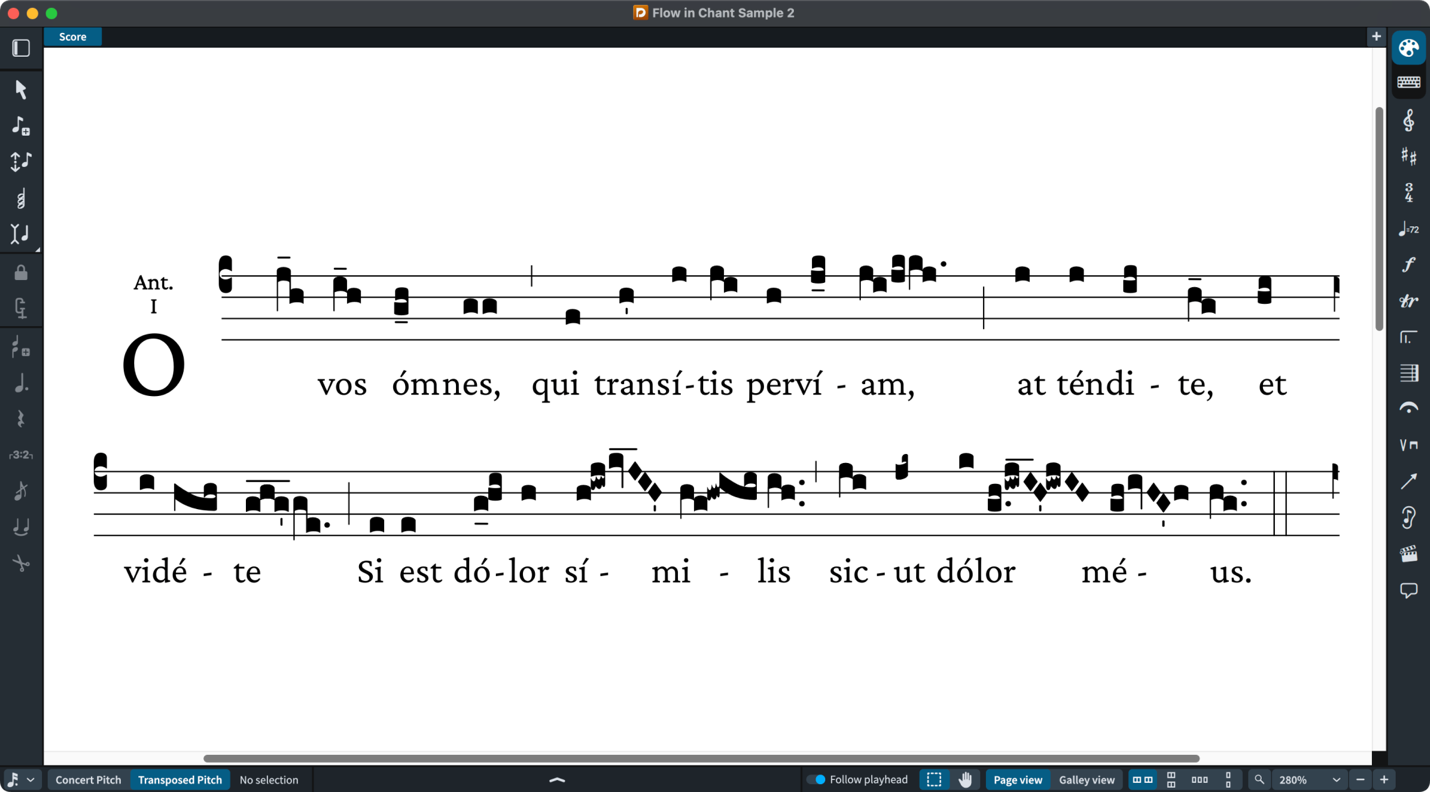Choose single pages horizontally layout
This screenshot has width=1430, height=792.
pos(1199,780)
